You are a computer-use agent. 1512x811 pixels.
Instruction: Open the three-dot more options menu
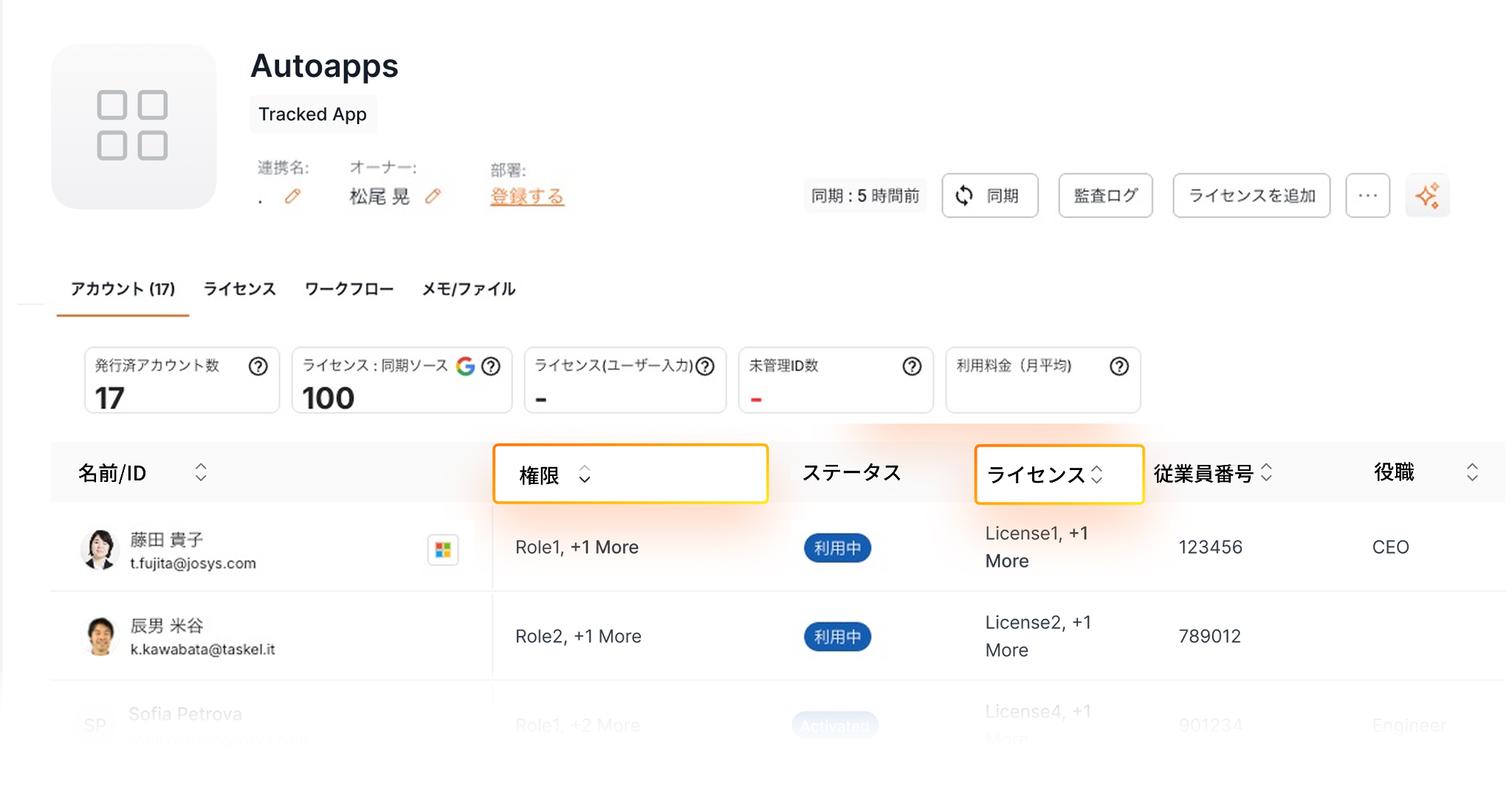(1367, 196)
